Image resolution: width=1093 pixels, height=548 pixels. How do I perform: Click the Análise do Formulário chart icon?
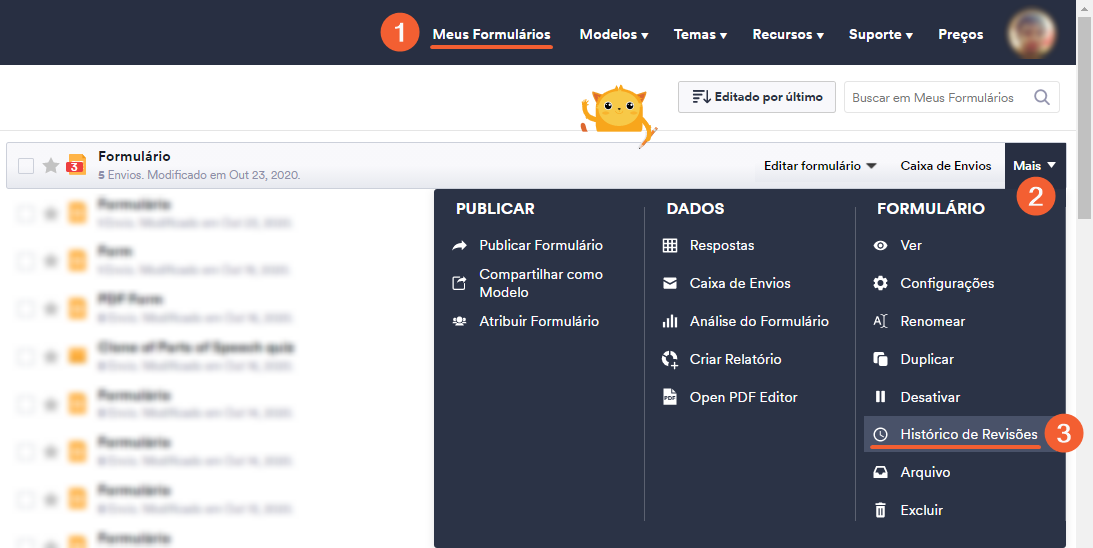point(670,321)
